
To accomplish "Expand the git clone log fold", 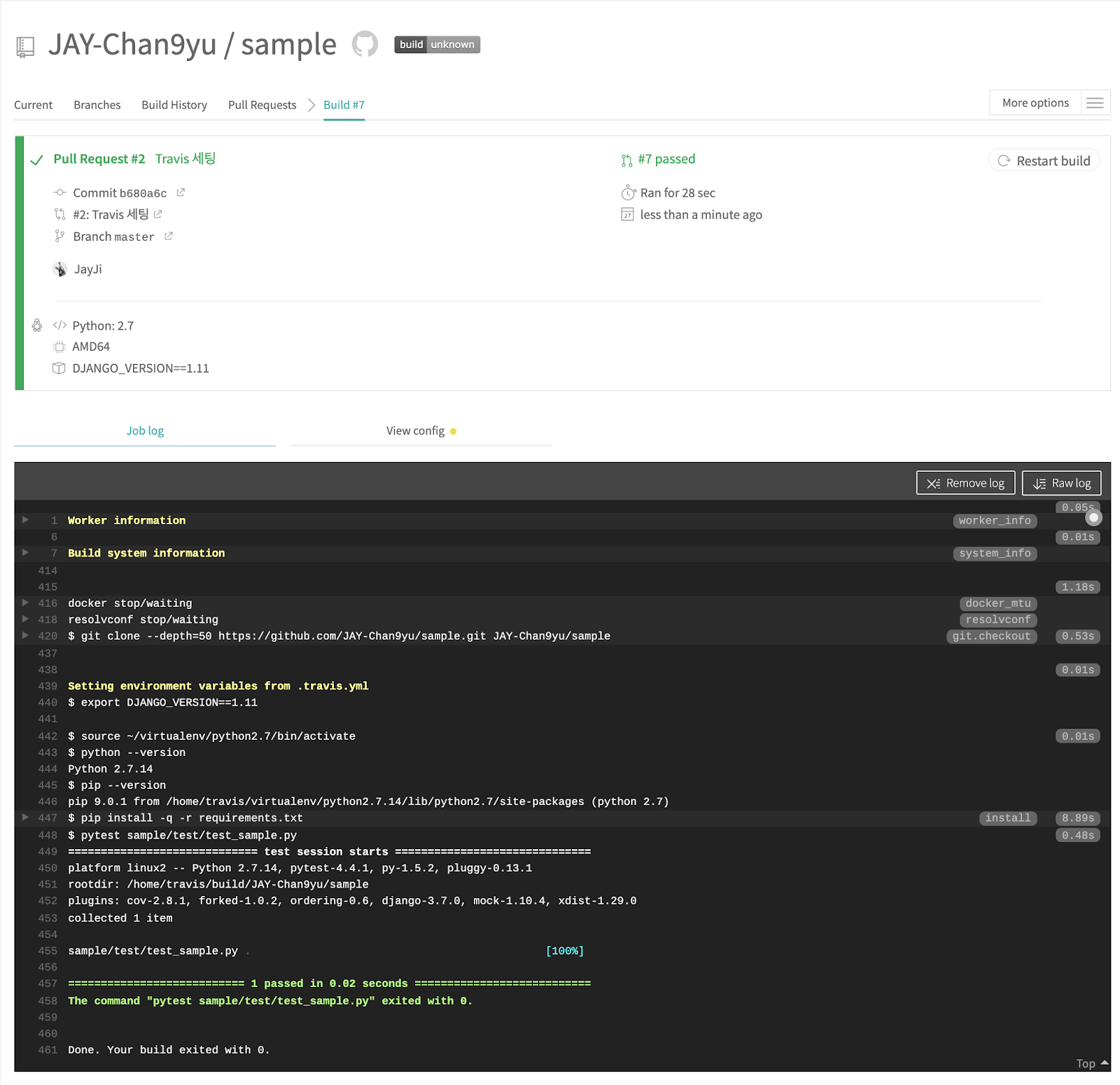I will [25, 635].
